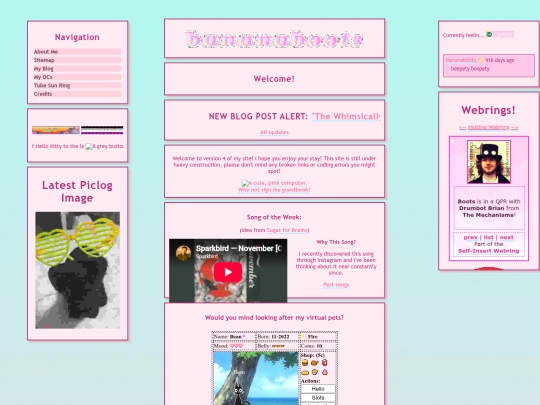Image resolution: width=540 pixels, height=405 pixels.
Task: Buy the roast chicken pet shop item
Action: (314, 363)
